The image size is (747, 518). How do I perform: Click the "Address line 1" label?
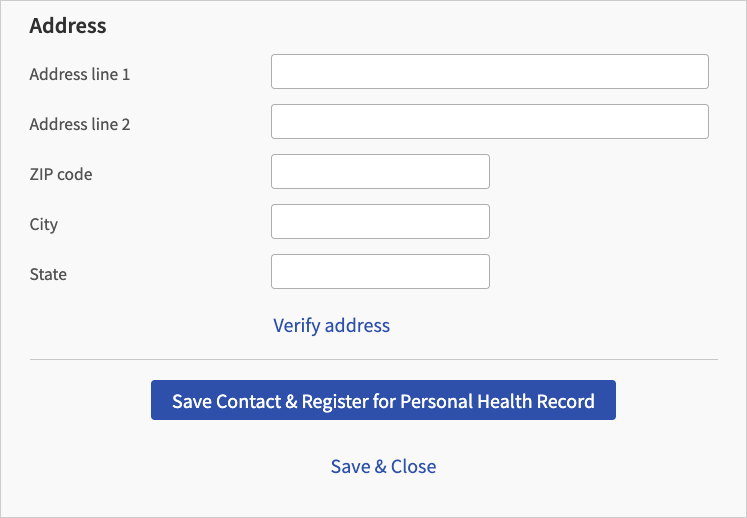point(80,74)
